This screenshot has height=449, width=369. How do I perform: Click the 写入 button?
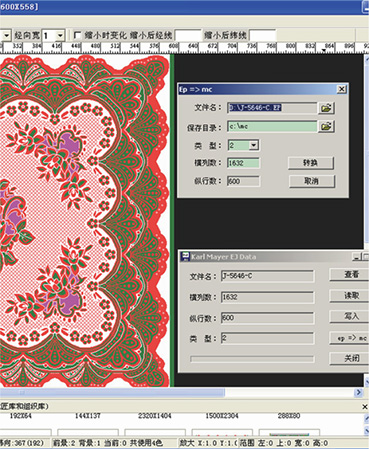pyautogui.click(x=350, y=316)
